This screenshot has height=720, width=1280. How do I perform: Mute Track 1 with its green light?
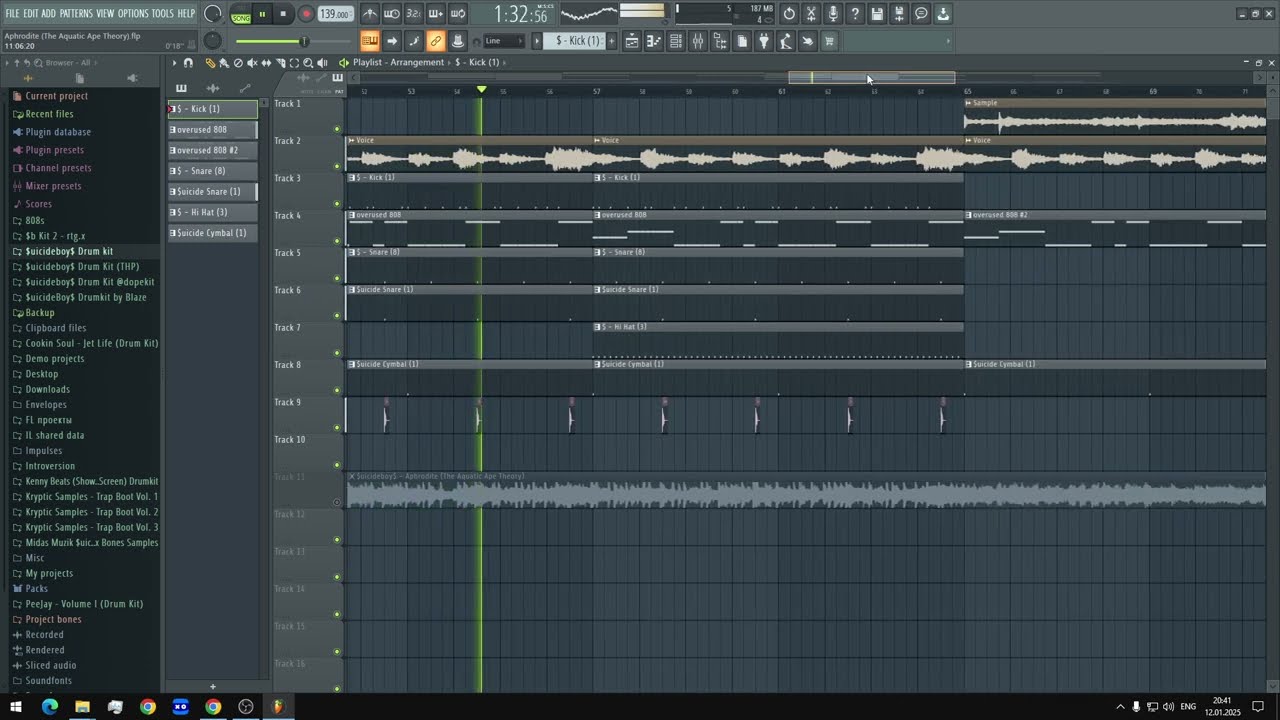click(x=337, y=129)
